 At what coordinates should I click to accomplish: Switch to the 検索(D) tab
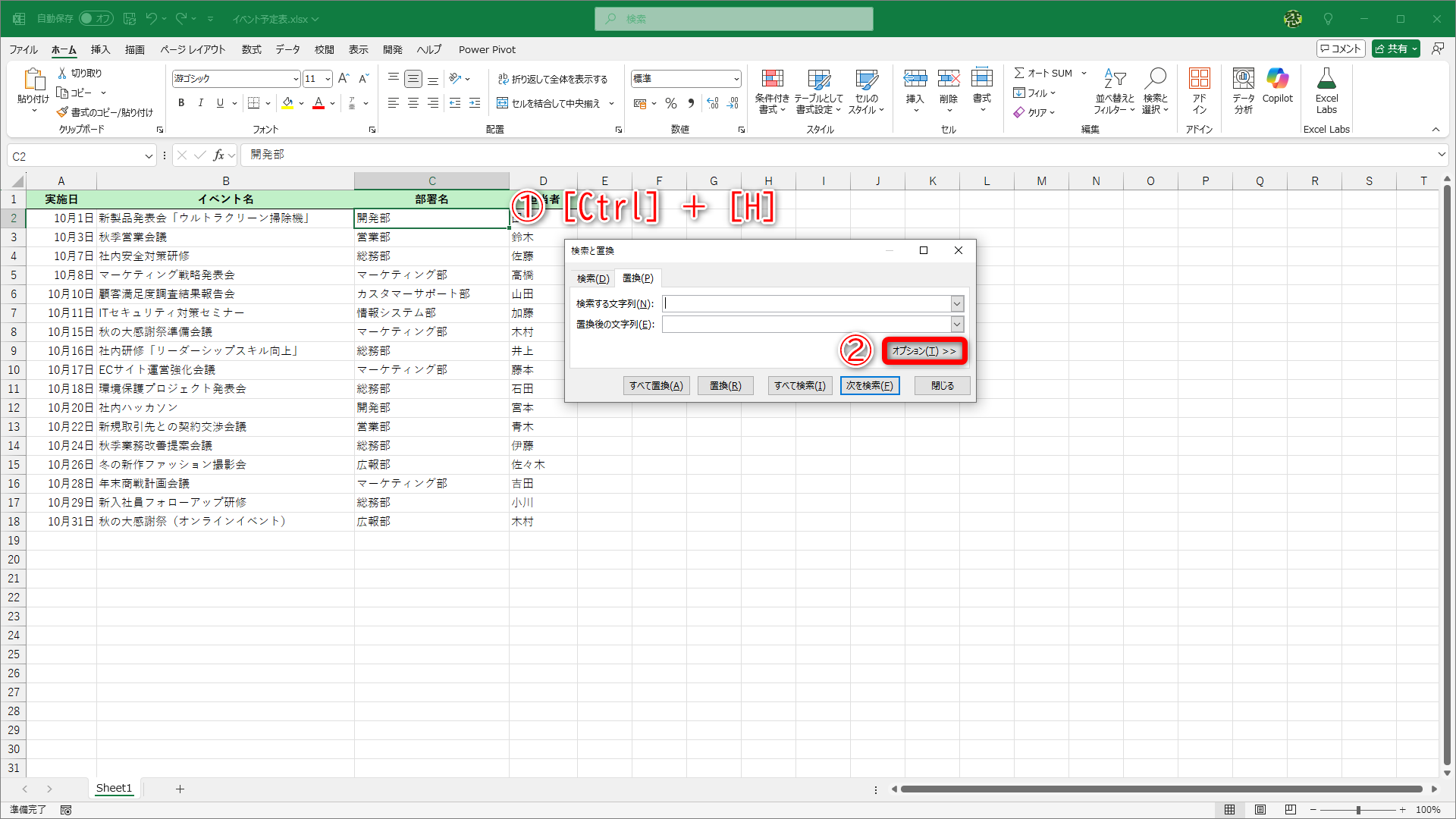(x=592, y=278)
